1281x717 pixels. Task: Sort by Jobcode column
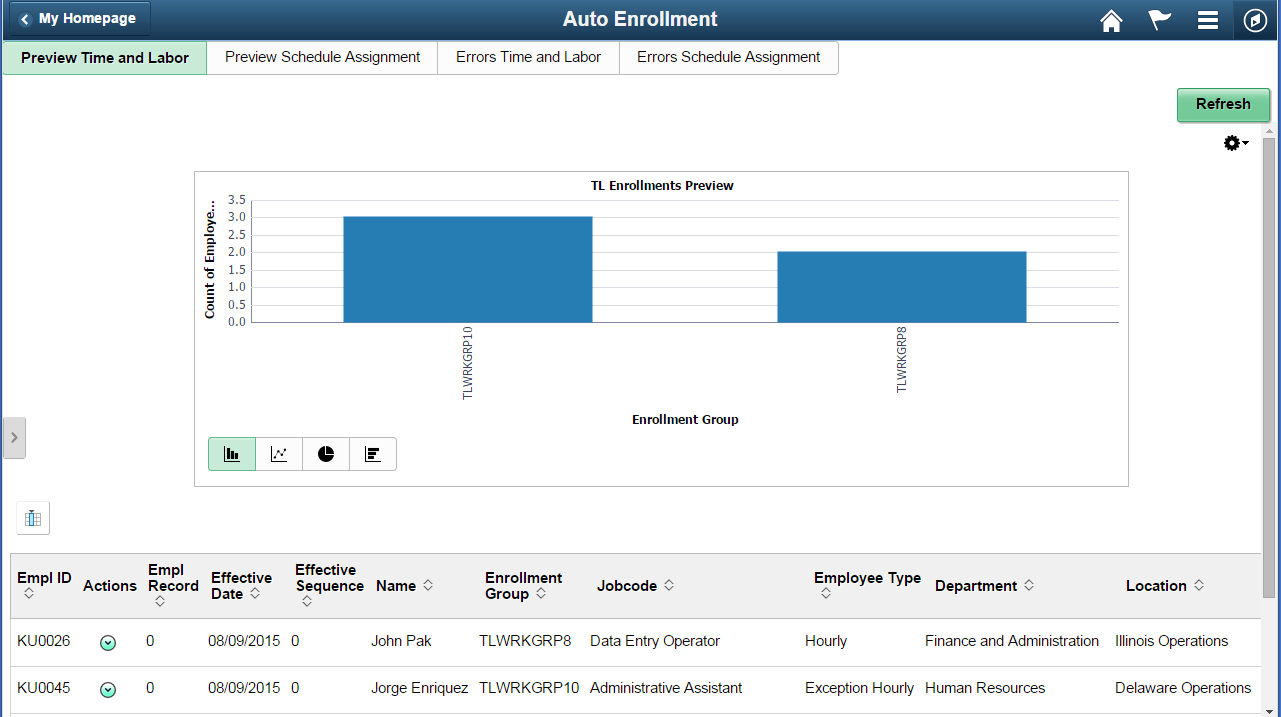[635, 586]
